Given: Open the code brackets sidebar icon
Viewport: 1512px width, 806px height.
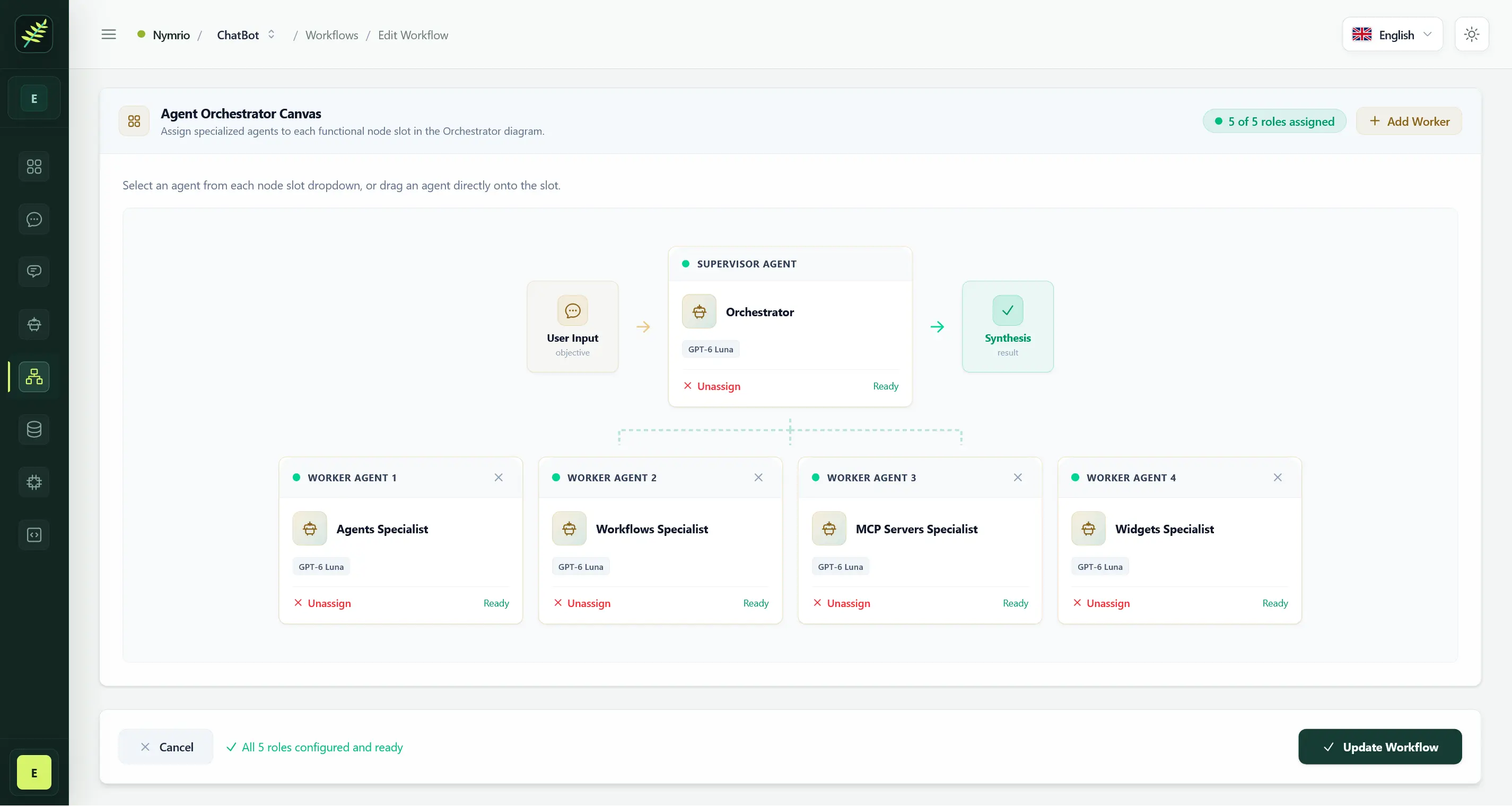Looking at the screenshot, I should [34, 535].
